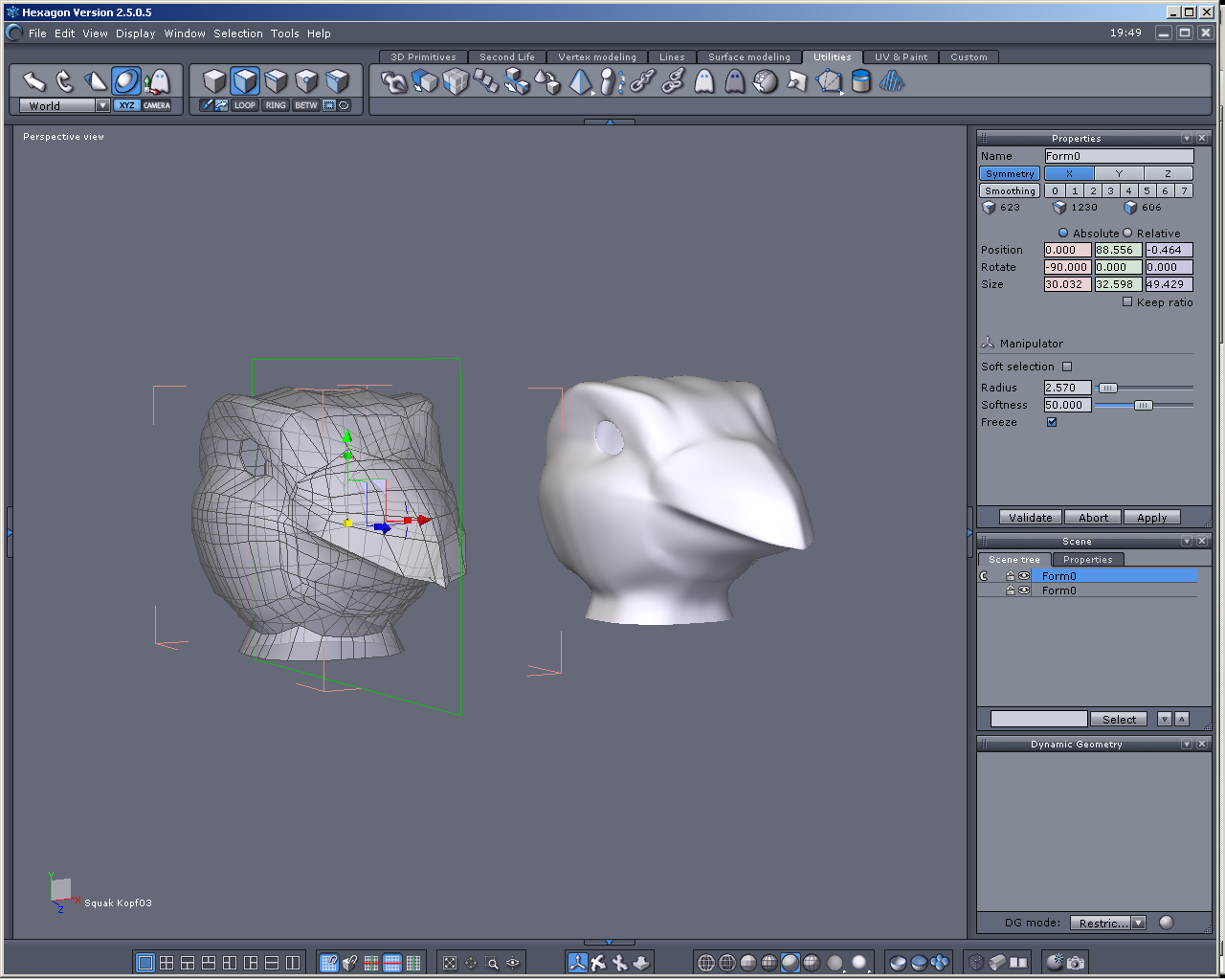
Task: Click the RING selection button
Action: click(276, 105)
